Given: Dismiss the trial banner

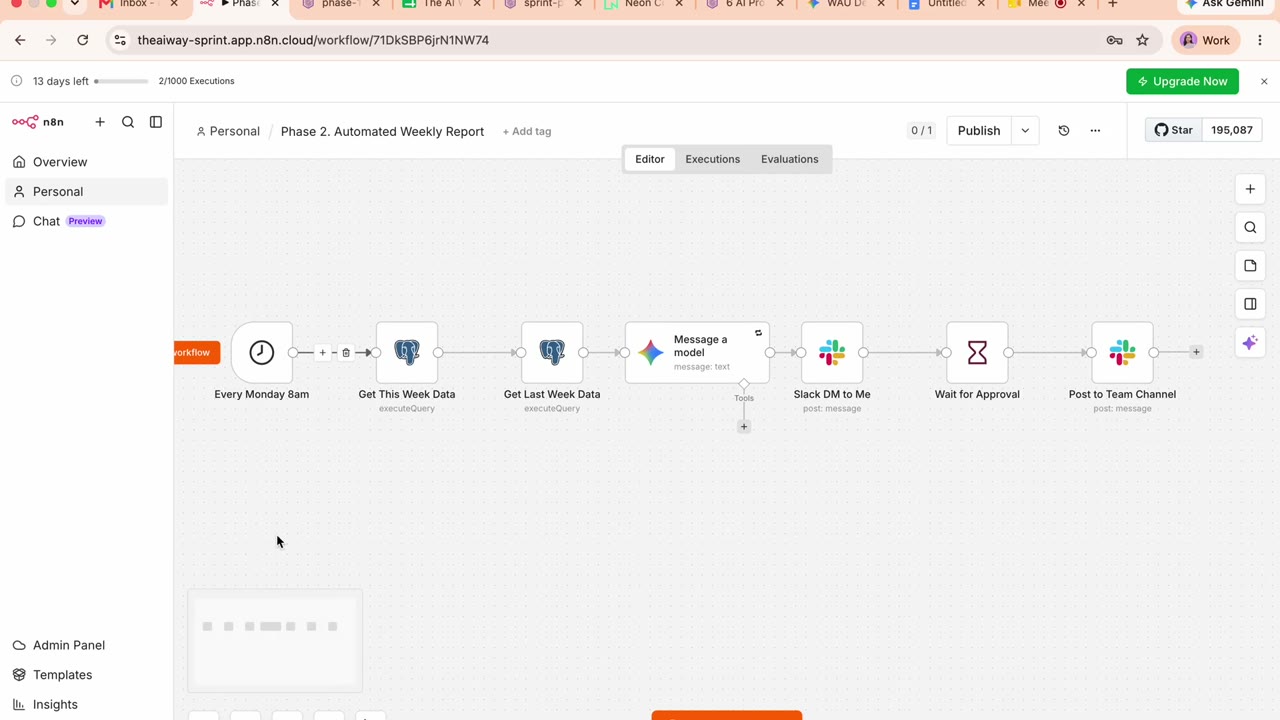Looking at the screenshot, I should [1264, 81].
